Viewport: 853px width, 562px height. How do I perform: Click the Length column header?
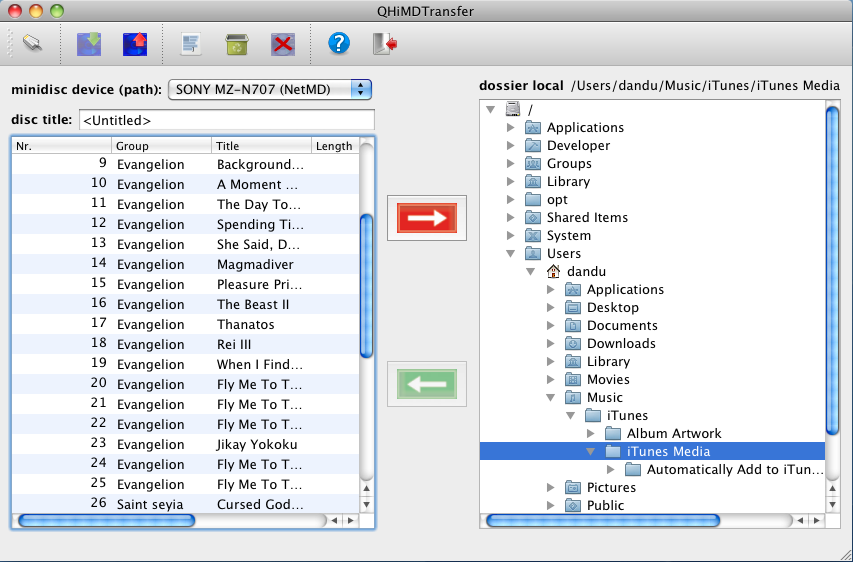point(335,146)
